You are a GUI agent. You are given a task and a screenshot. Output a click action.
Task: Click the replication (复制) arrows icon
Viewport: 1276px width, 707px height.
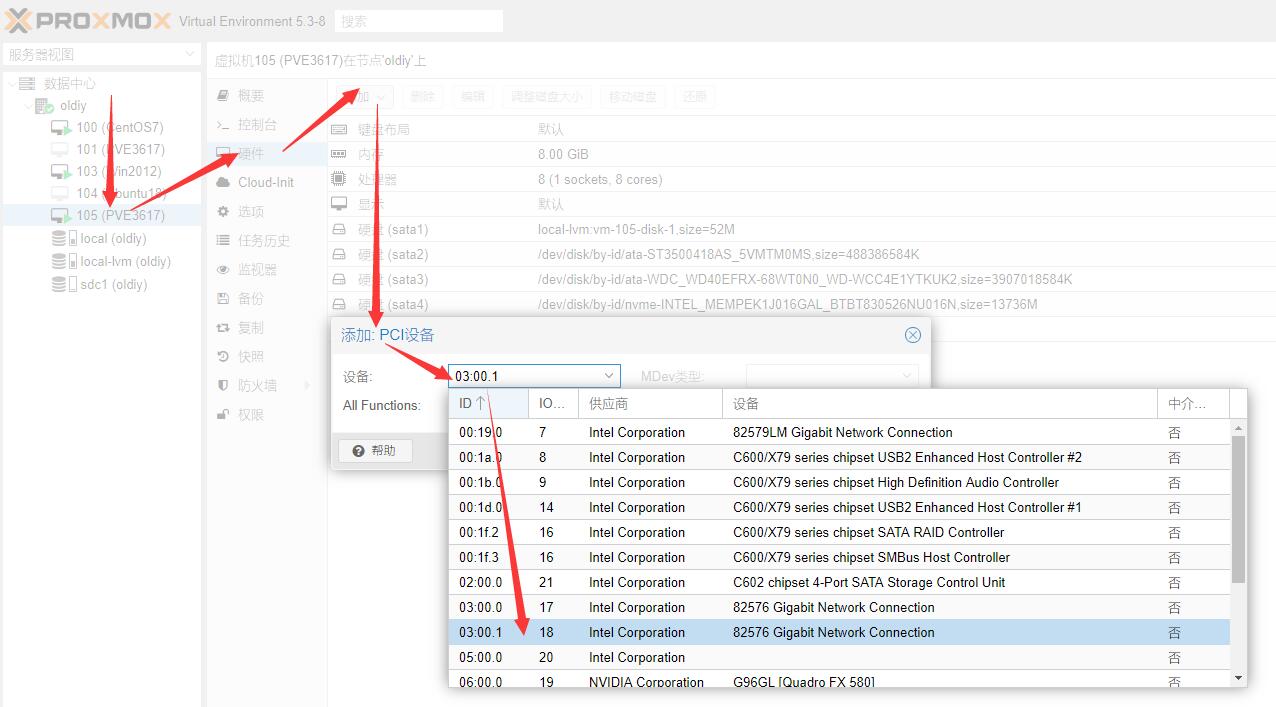[x=224, y=328]
